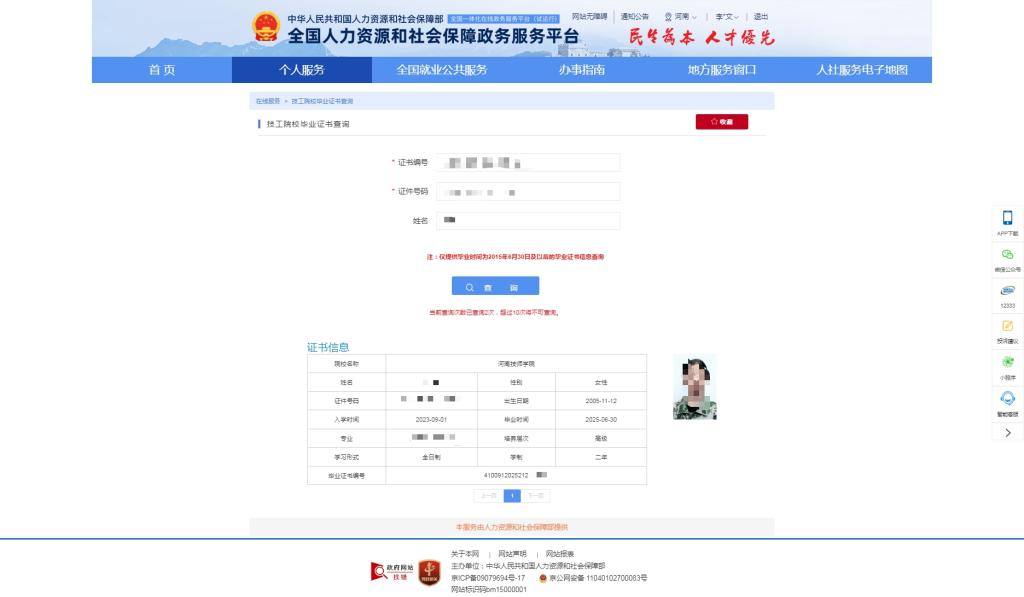The height and width of the screenshot is (597, 1024).
Task: Click the 网站无障碍 link
Action: [x=589, y=17]
